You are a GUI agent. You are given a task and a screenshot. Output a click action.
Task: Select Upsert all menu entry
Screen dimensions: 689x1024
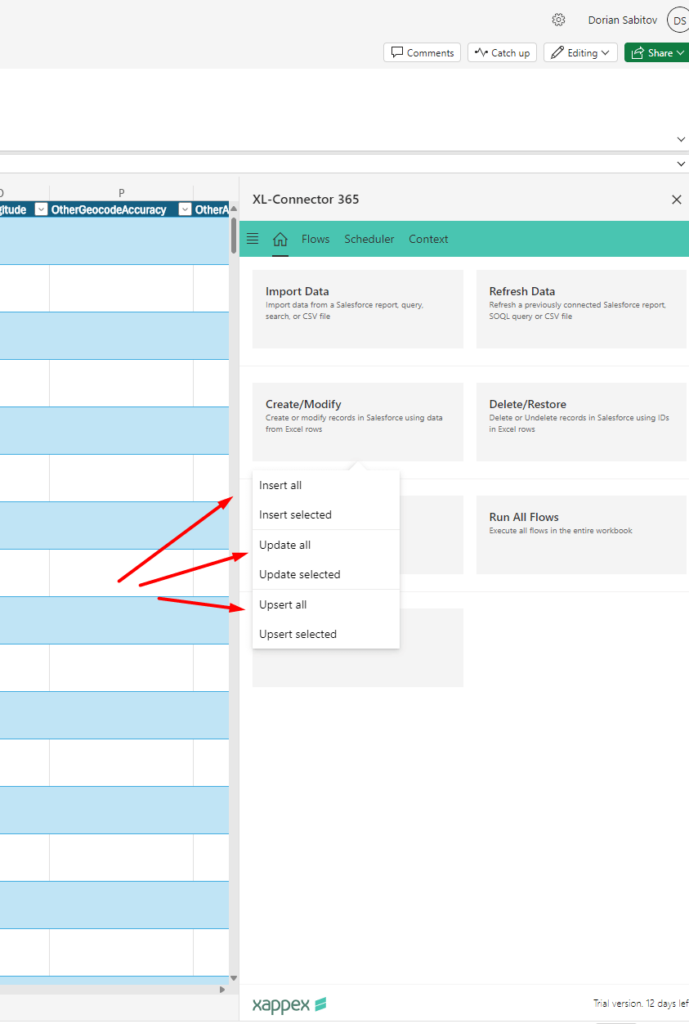coord(283,605)
